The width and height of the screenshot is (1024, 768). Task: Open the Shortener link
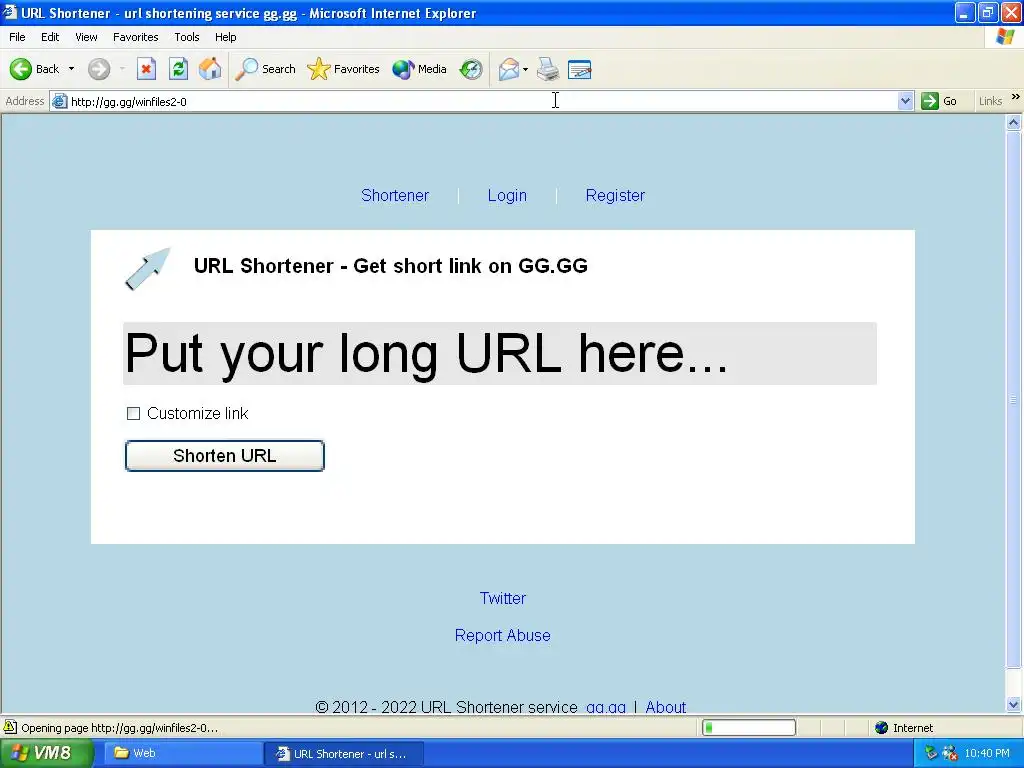click(395, 195)
